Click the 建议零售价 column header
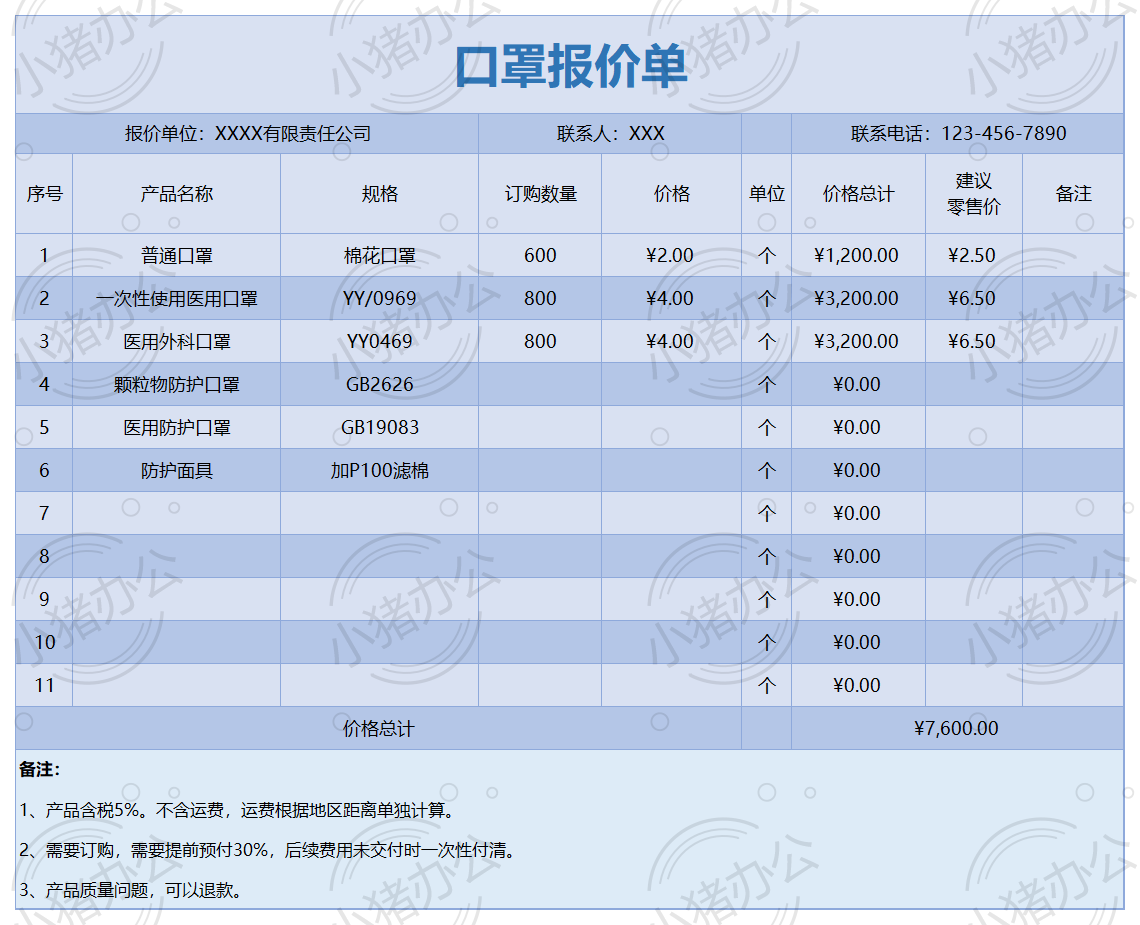1140x925 pixels. pyautogui.click(x=974, y=193)
